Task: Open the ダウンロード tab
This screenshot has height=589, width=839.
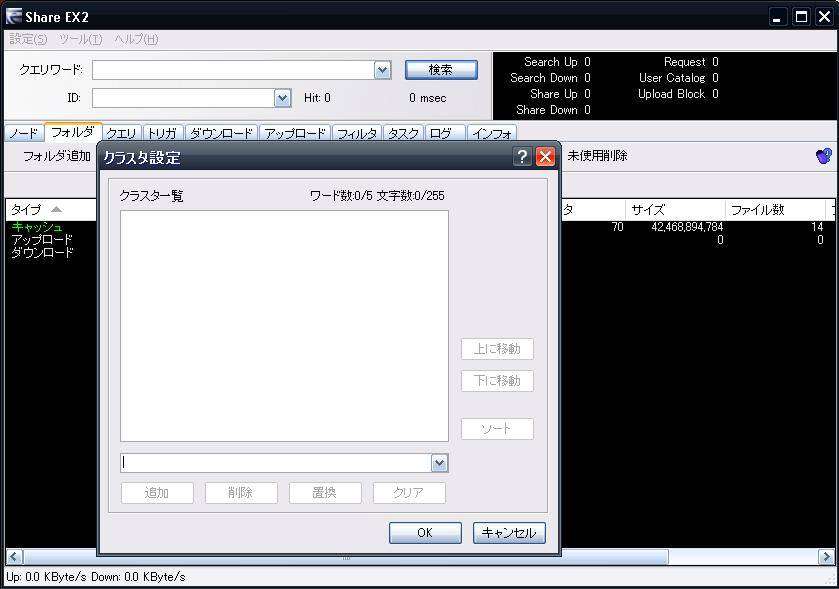Action: point(221,133)
